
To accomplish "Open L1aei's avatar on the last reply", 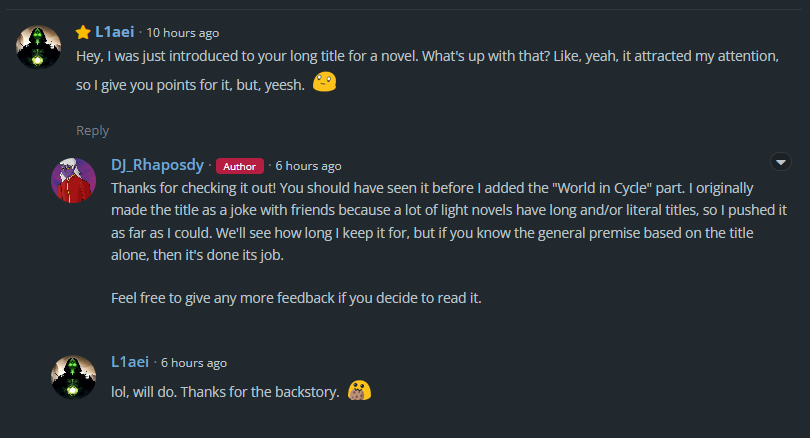I will click(73, 376).
